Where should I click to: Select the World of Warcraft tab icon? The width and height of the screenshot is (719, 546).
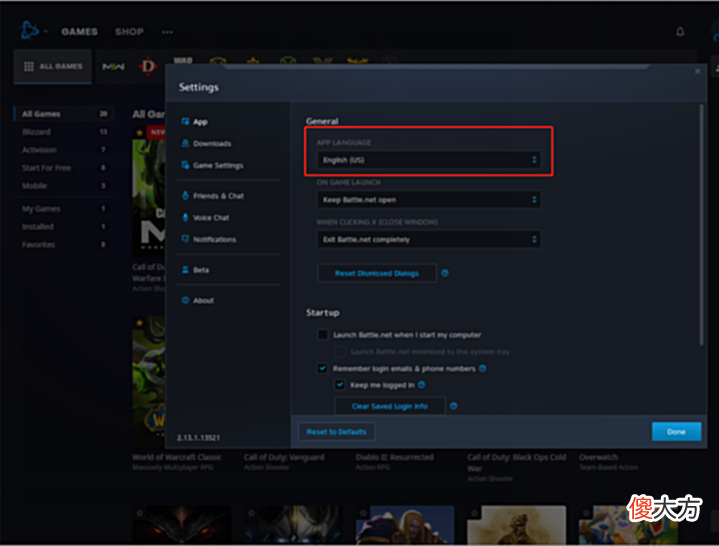tap(183, 61)
